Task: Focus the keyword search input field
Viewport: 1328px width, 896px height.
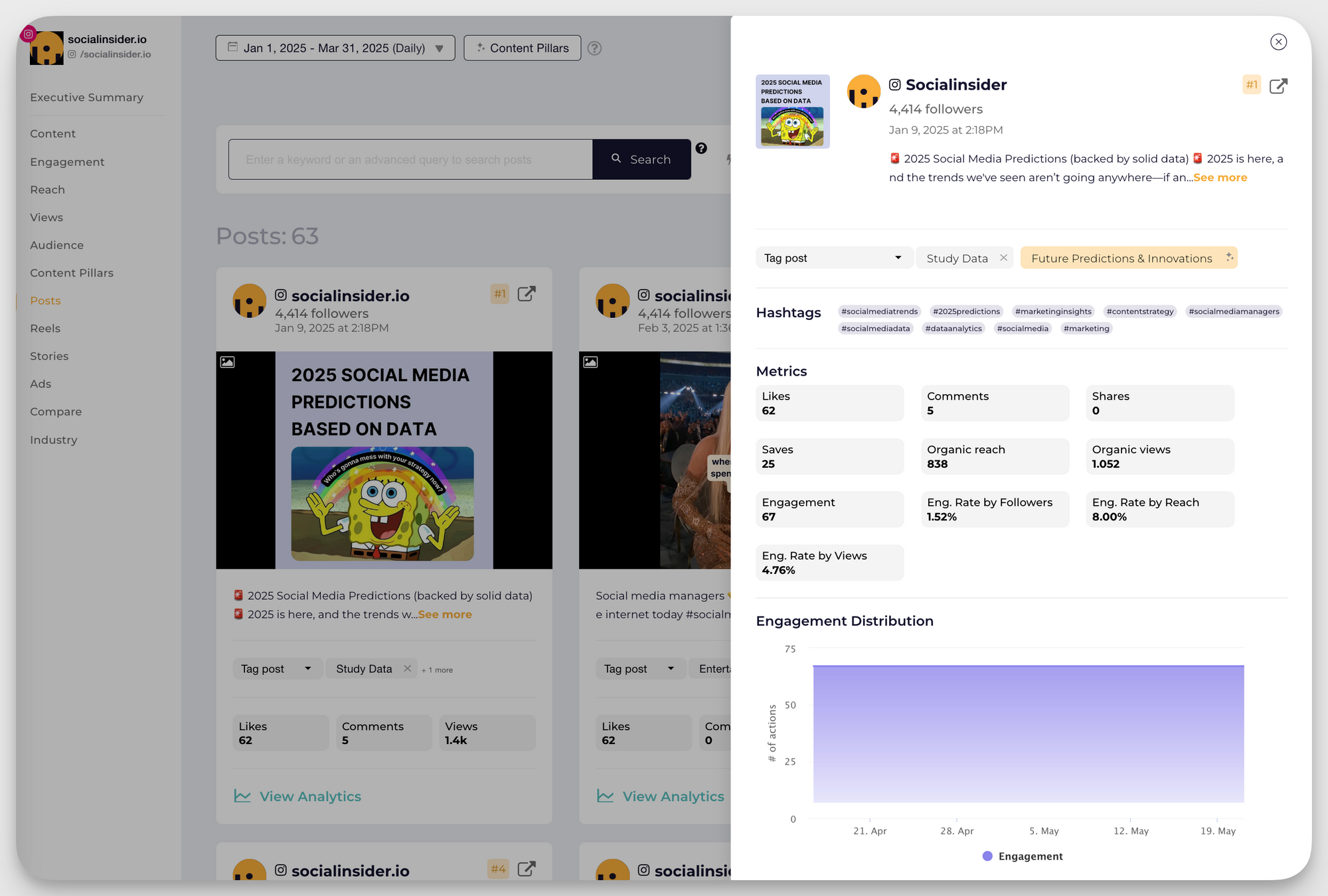Action: (x=410, y=159)
